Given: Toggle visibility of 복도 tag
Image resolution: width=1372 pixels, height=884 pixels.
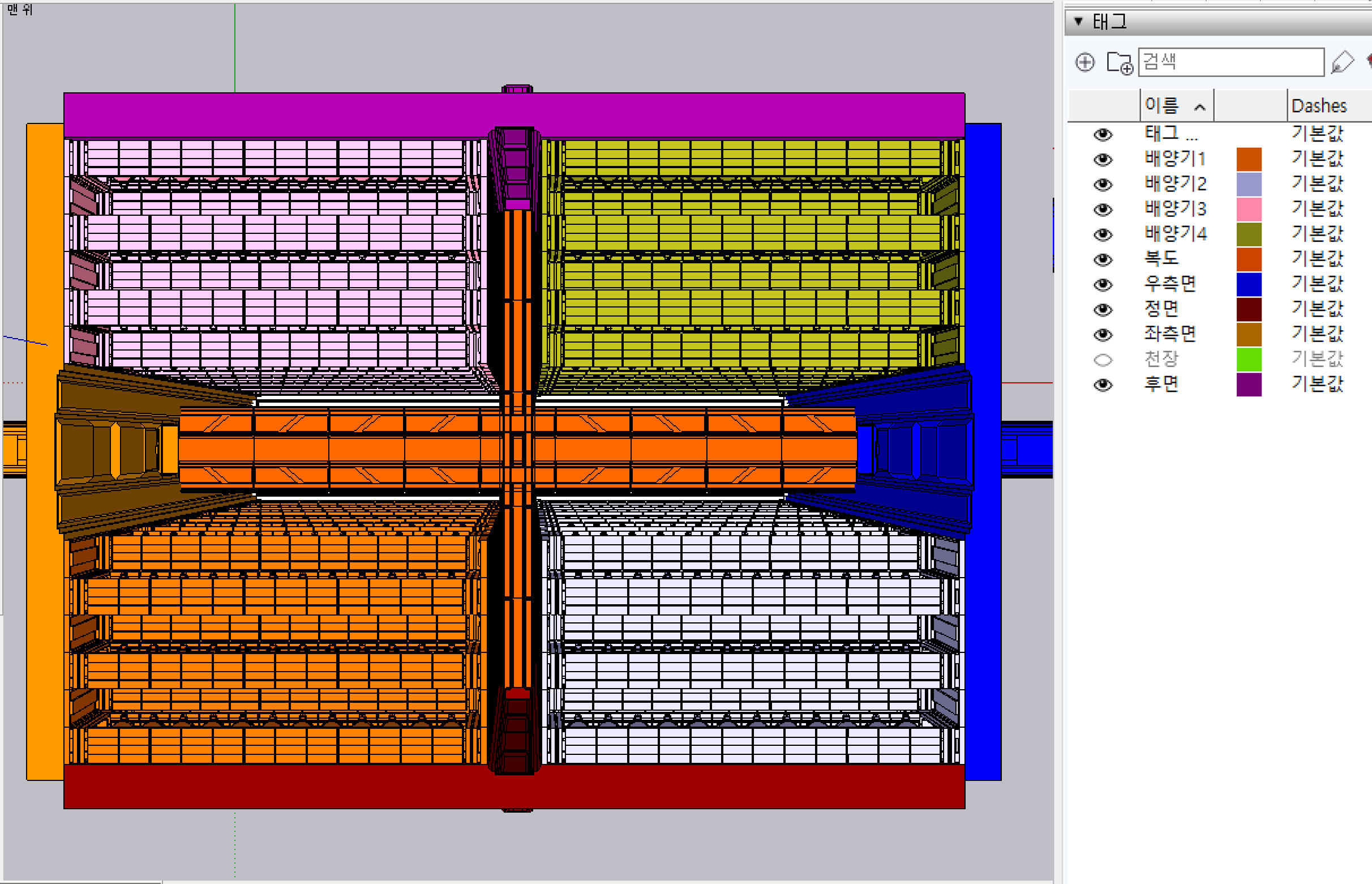Looking at the screenshot, I should pyautogui.click(x=1103, y=259).
